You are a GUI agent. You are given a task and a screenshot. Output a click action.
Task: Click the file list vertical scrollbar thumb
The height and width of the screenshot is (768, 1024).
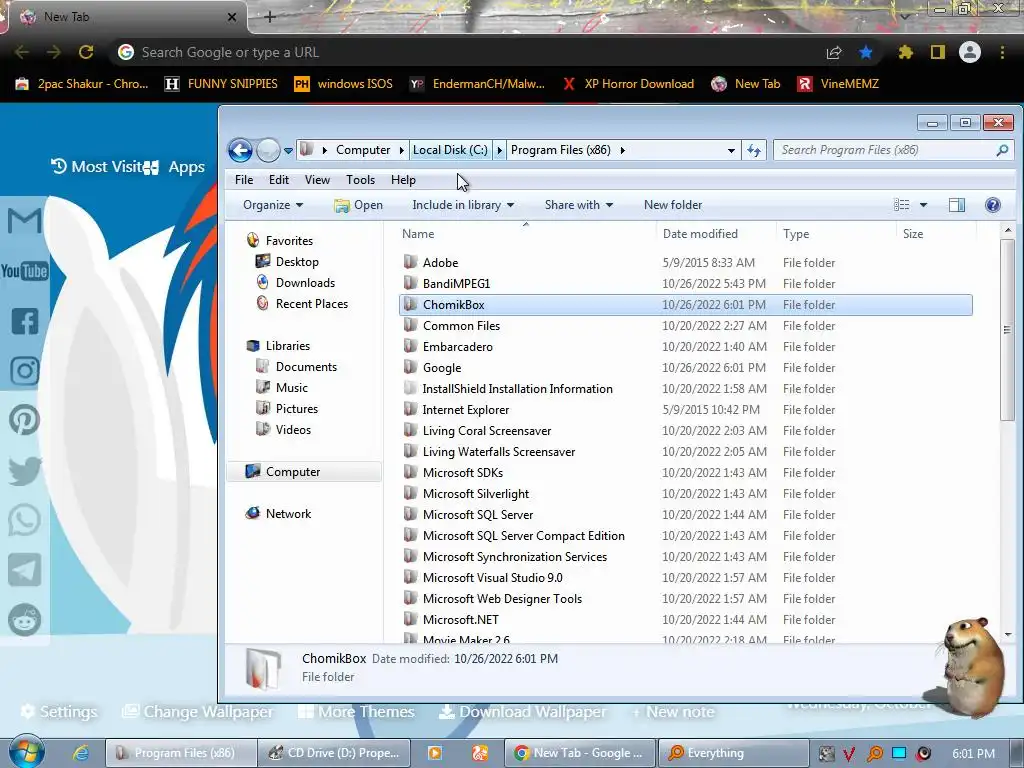click(1008, 330)
